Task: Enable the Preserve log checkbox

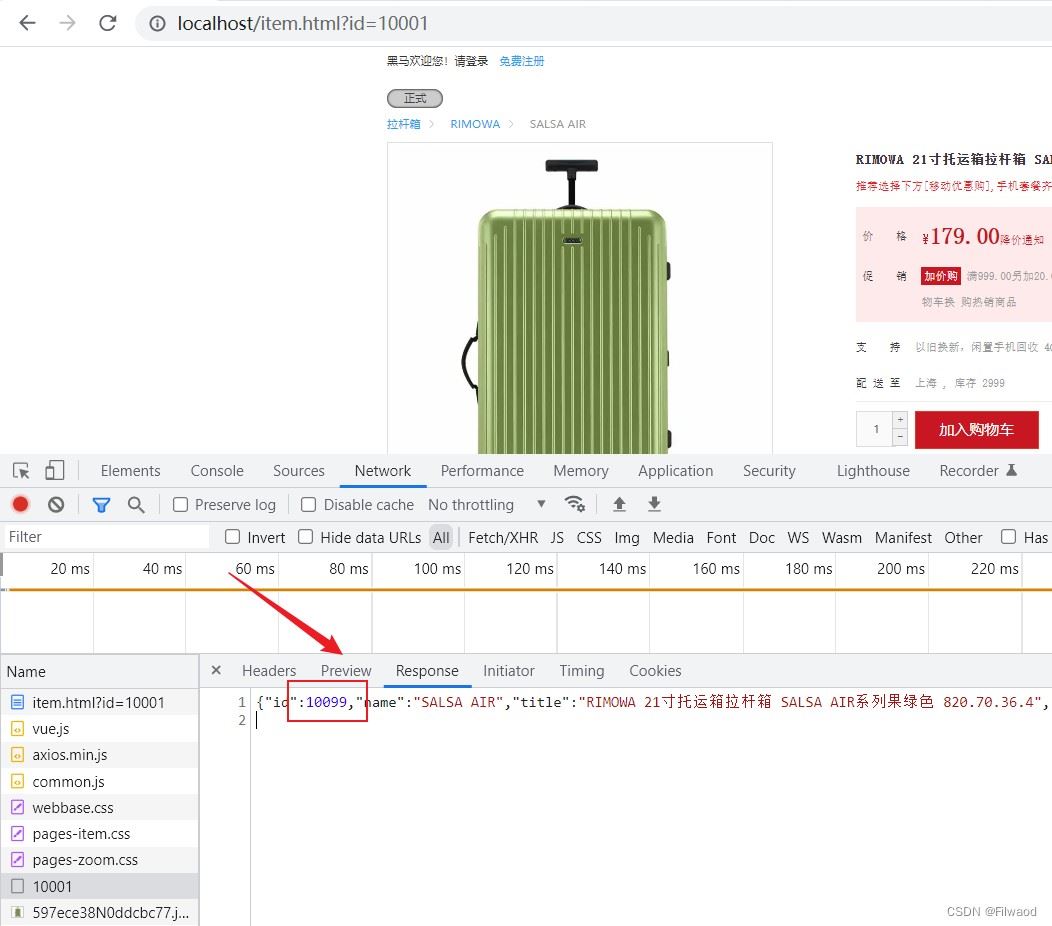Action: [181, 505]
